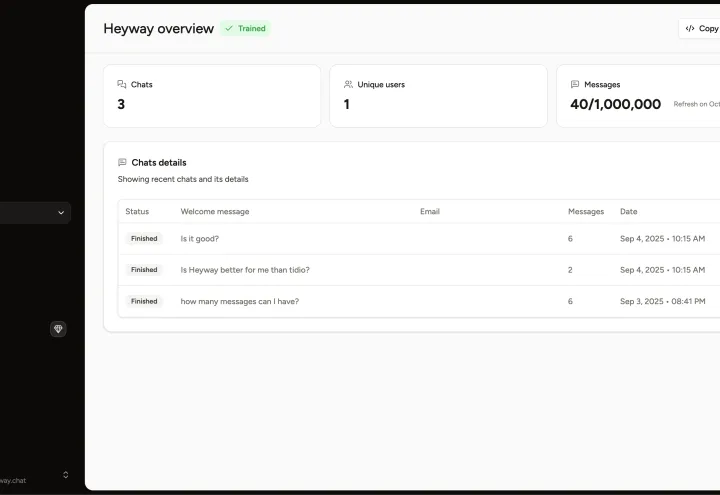Image resolution: width=720 pixels, height=495 pixels.
Task: Click the Status column header
Action: pos(137,211)
